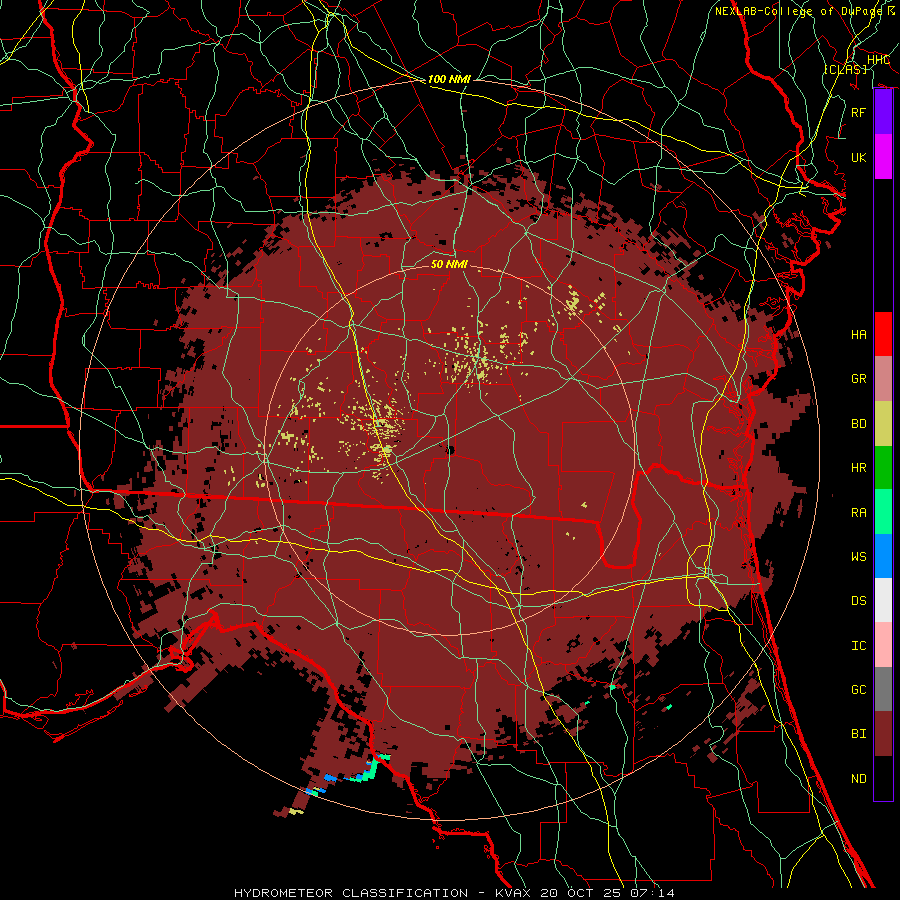Image resolution: width=900 pixels, height=900 pixels.
Task: Click the WS blue legend swatch
Action: pyautogui.click(x=883, y=556)
